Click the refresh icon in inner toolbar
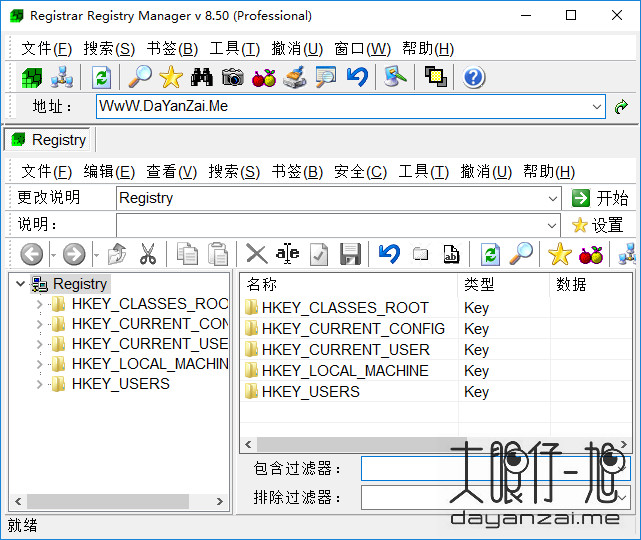 490,254
